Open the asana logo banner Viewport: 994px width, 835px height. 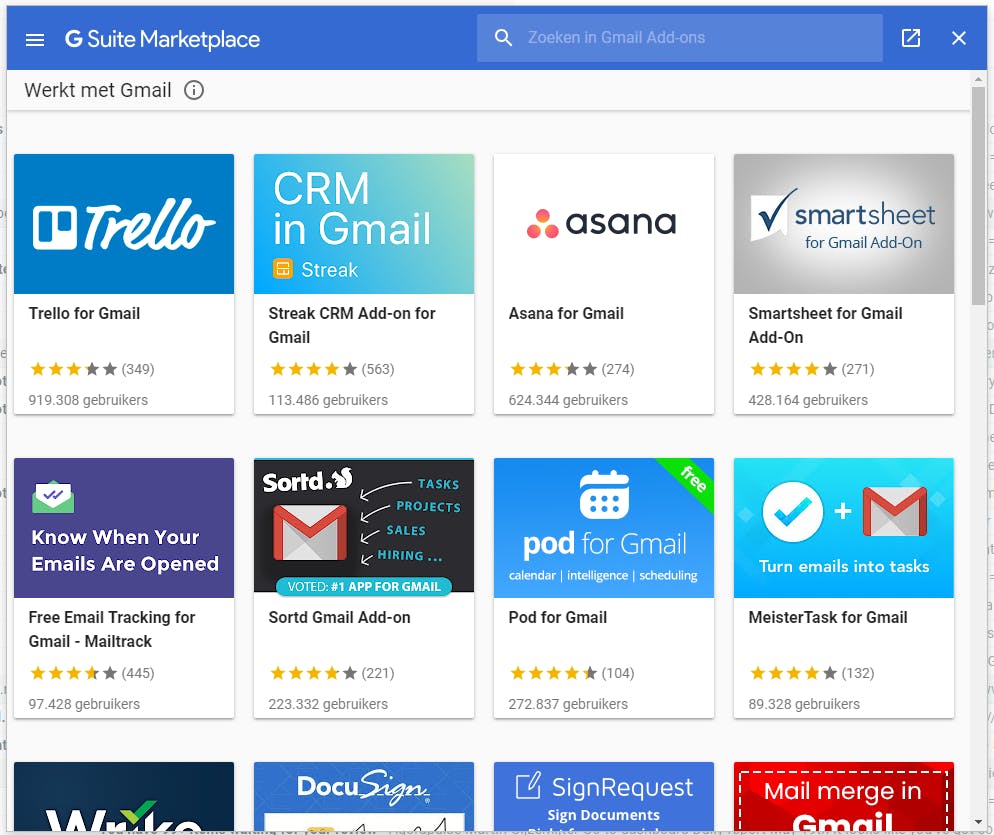(604, 224)
